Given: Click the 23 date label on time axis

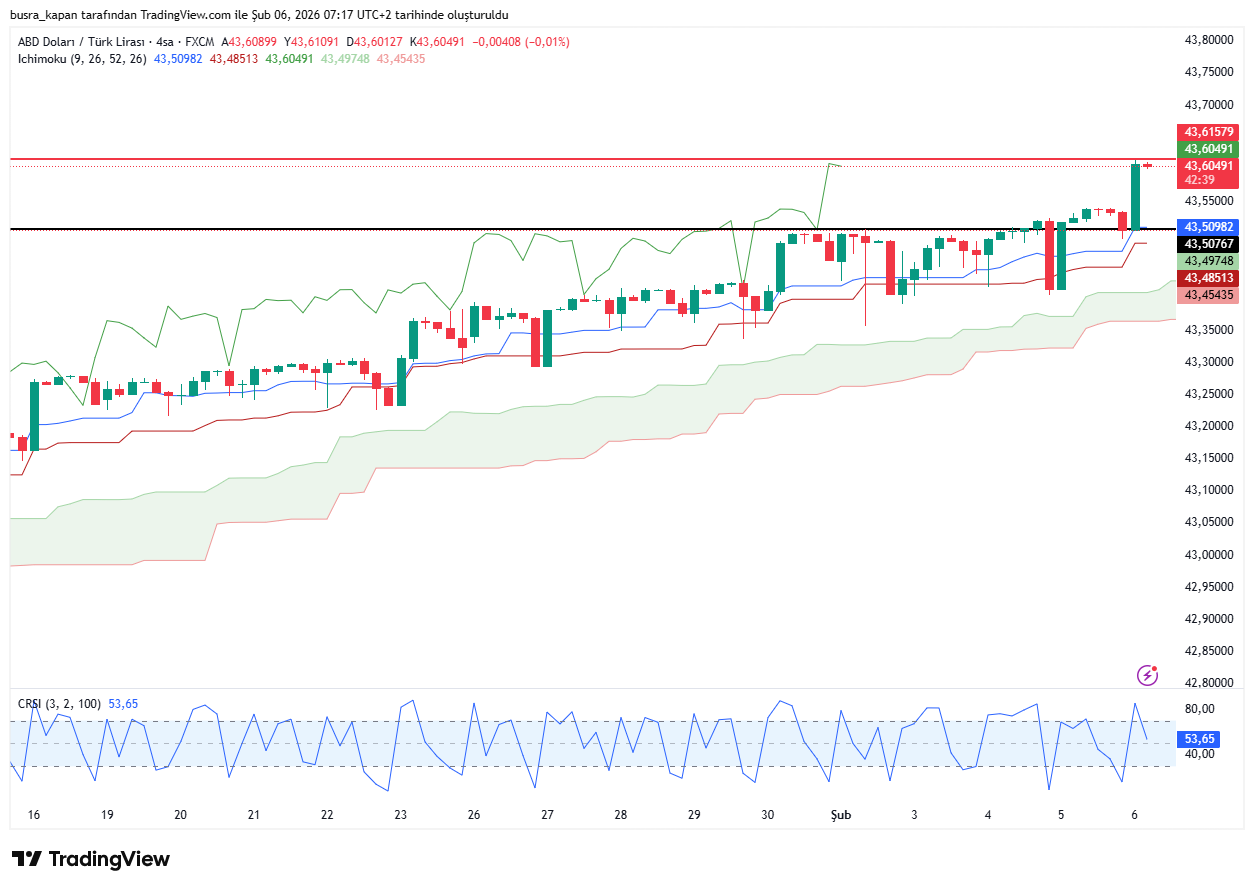Looking at the screenshot, I should pos(400,815).
